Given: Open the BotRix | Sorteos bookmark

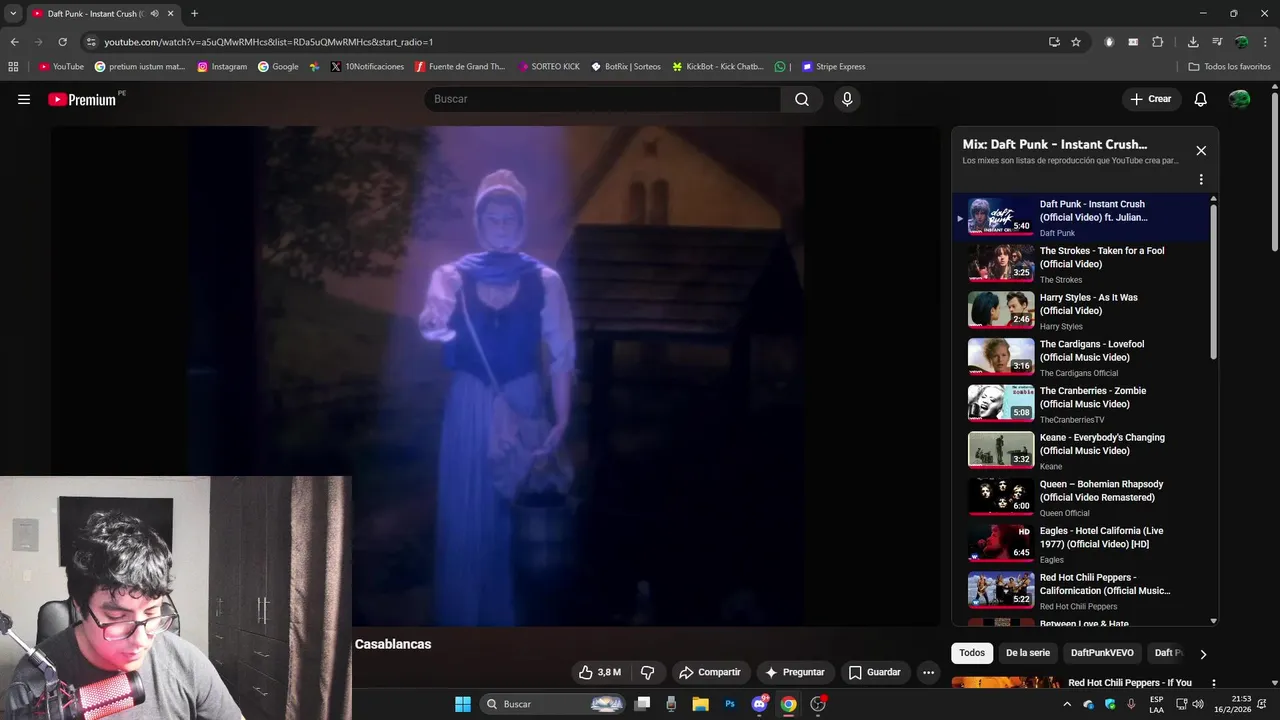Looking at the screenshot, I should click(x=626, y=67).
